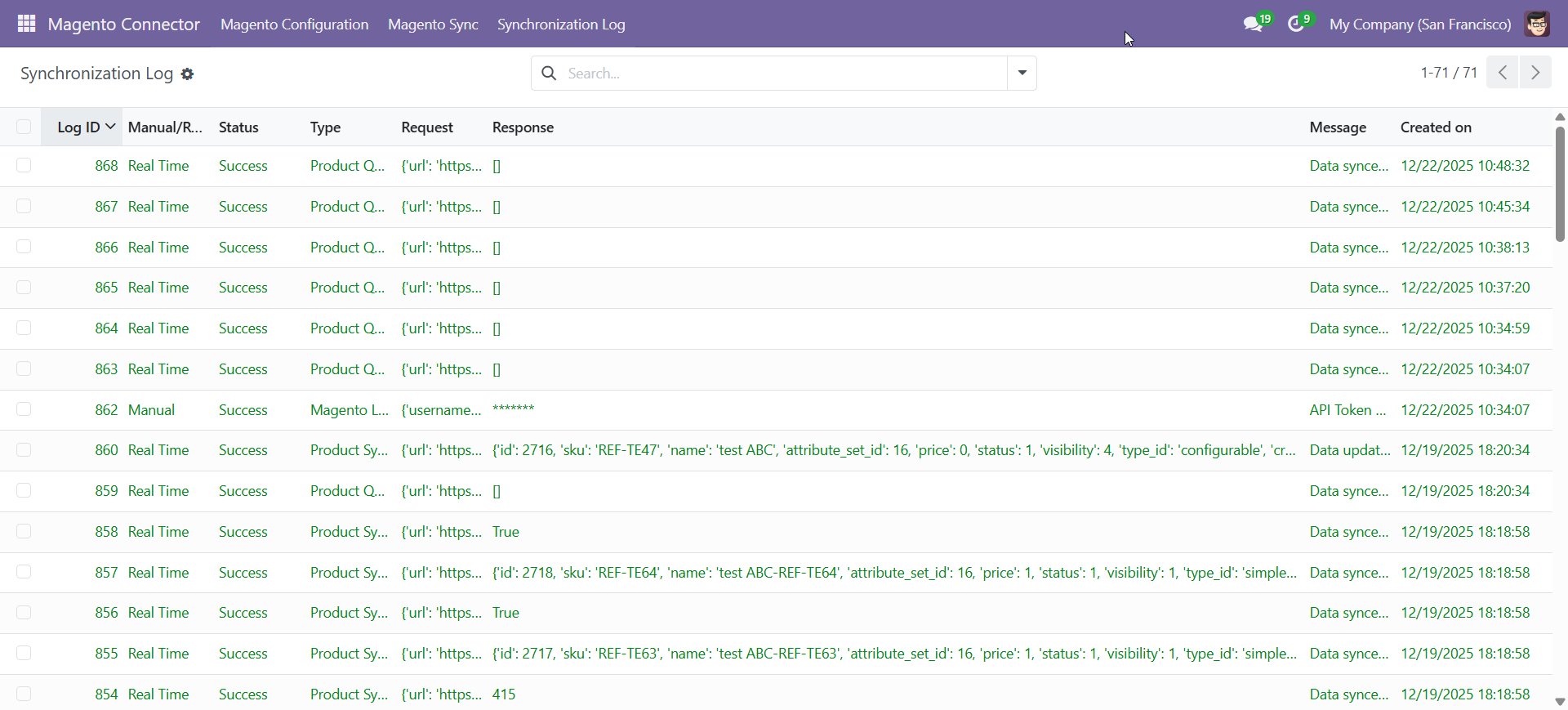Open the Magento Configuration menu
Image resolution: width=1568 pixels, height=710 pixels.
click(294, 25)
